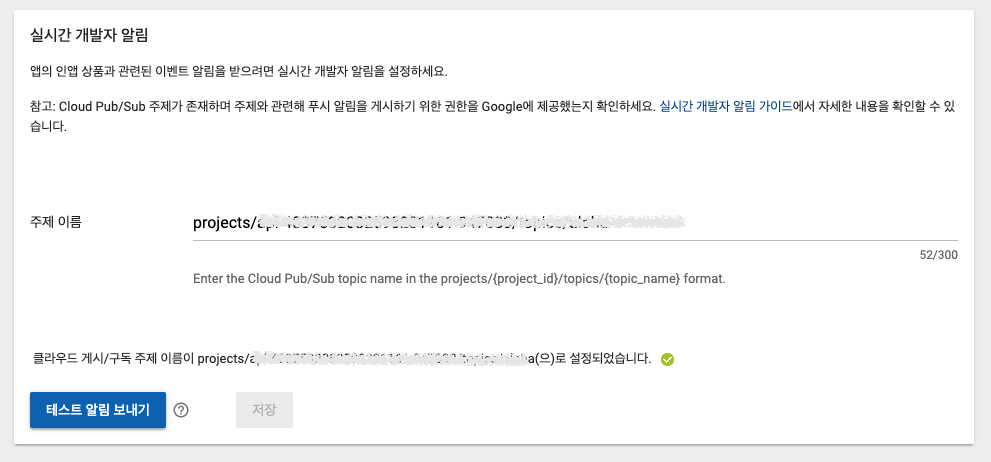Screen dimensions: 991x462
Task: Click the 실시간 개발자 알림 heading
Action: point(89,35)
